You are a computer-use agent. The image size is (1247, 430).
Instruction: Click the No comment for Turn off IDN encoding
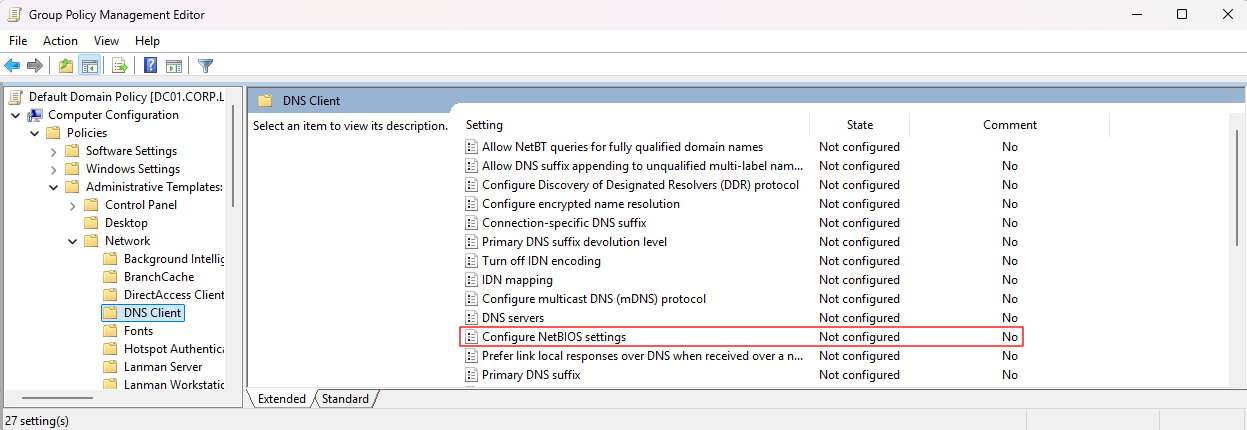click(1010, 261)
